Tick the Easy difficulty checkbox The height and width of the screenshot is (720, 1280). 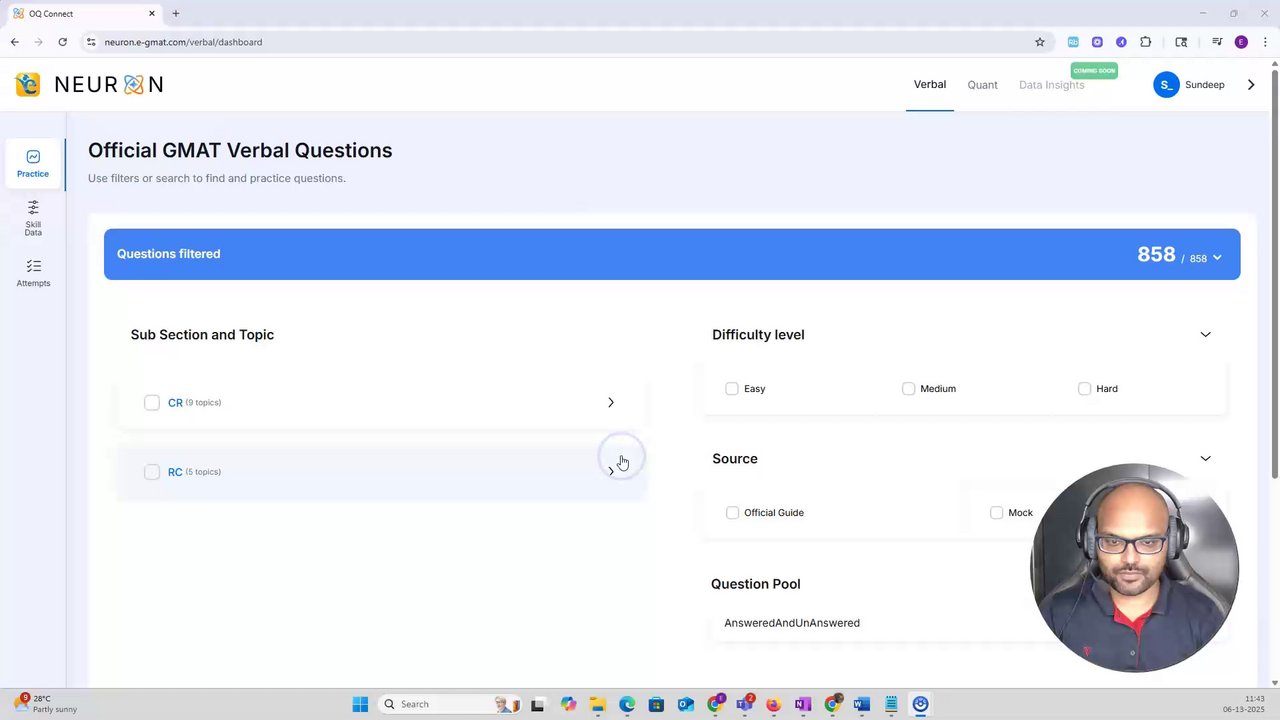pos(732,389)
